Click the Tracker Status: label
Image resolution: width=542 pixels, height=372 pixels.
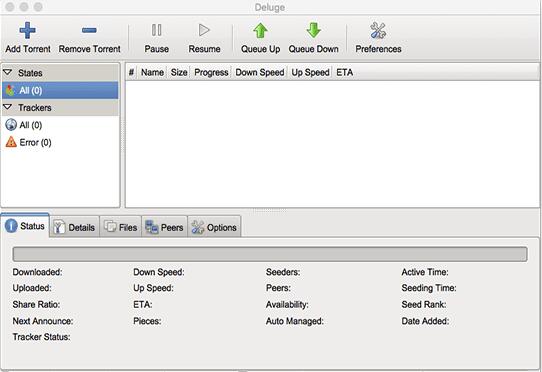coord(41,337)
